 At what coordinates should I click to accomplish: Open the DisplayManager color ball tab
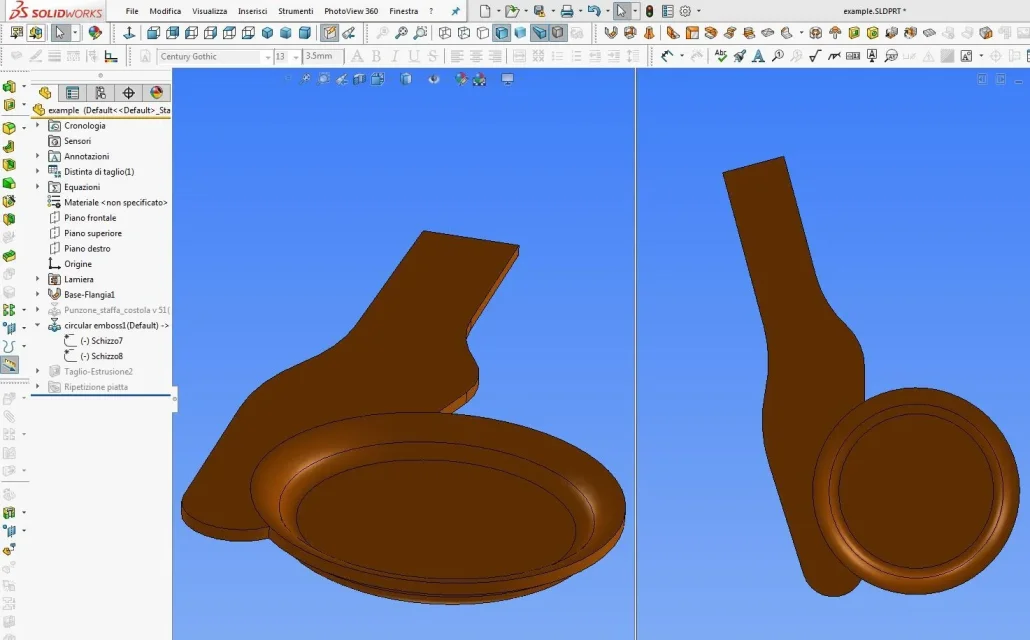coord(156,93)
